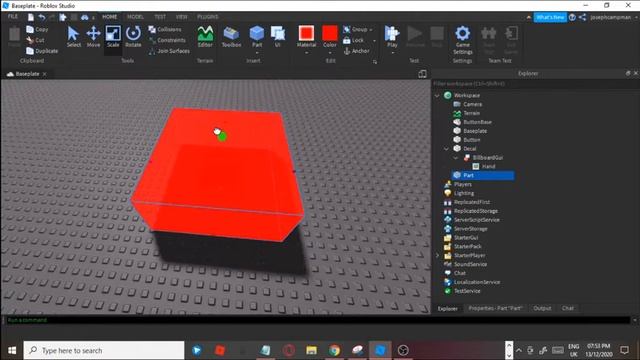Image resolution: width=640 pixels, height=360 pixels.
Task: Group the selected objects
Action: [x=355, y=29]
